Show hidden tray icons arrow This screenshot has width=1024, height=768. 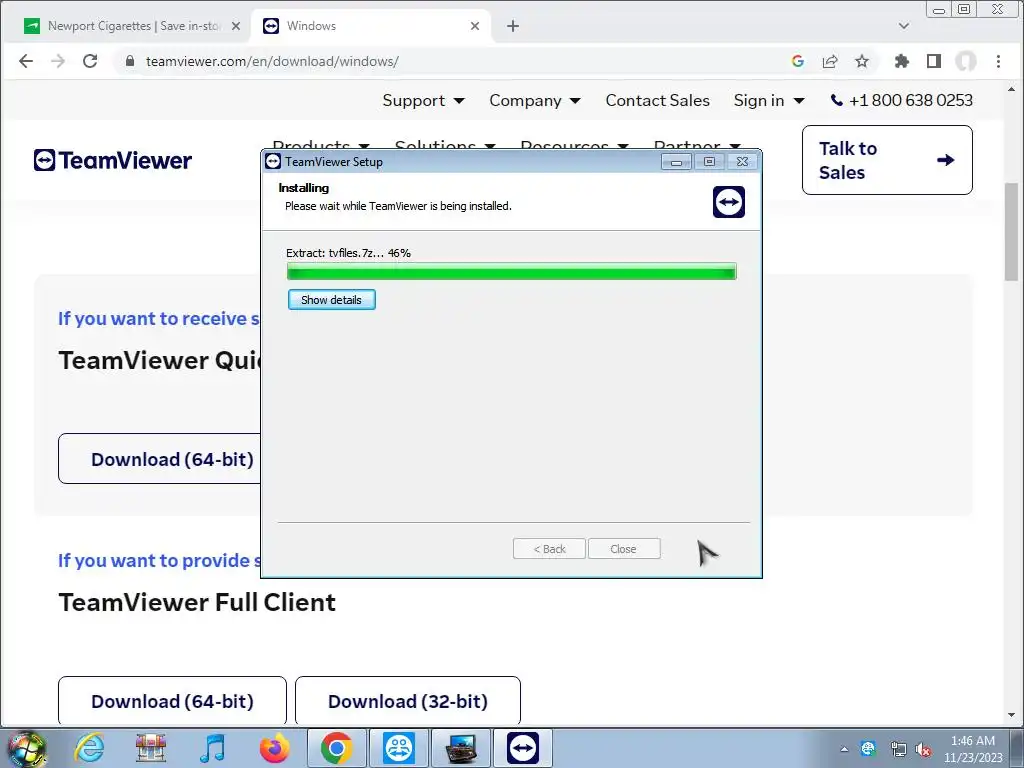844,749
